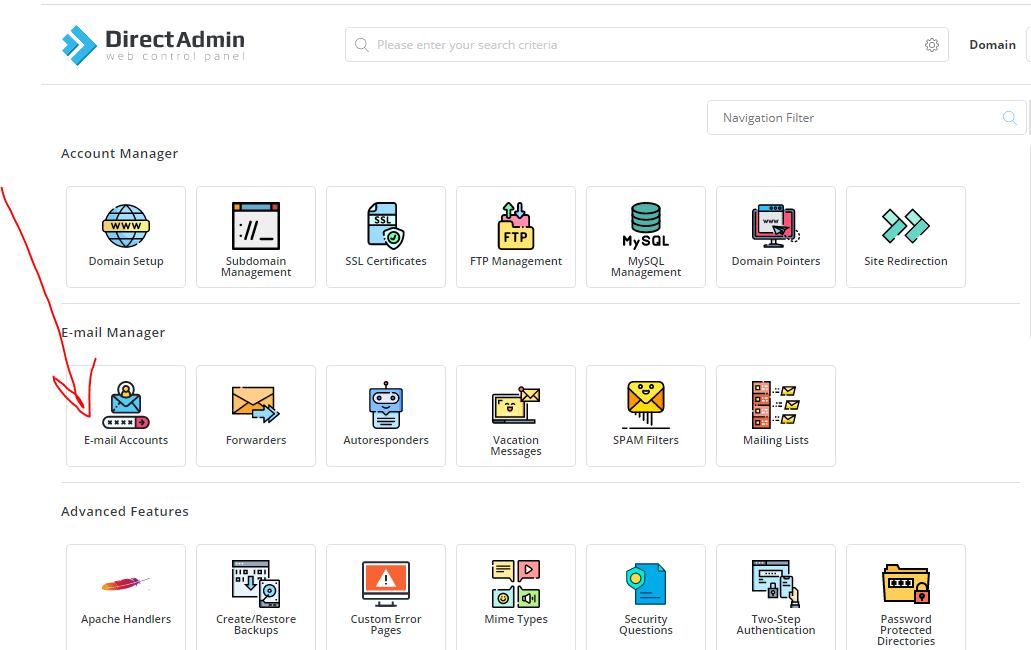
Task: Open the Domain Setup icon
Action: coord(126,227)
